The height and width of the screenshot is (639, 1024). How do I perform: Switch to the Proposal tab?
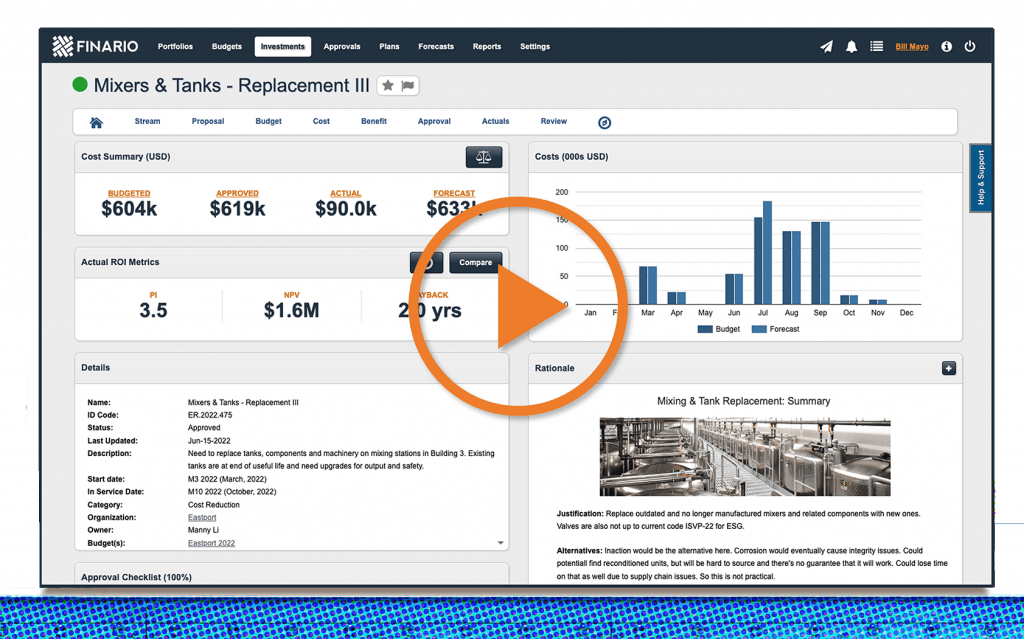(208, 122)
